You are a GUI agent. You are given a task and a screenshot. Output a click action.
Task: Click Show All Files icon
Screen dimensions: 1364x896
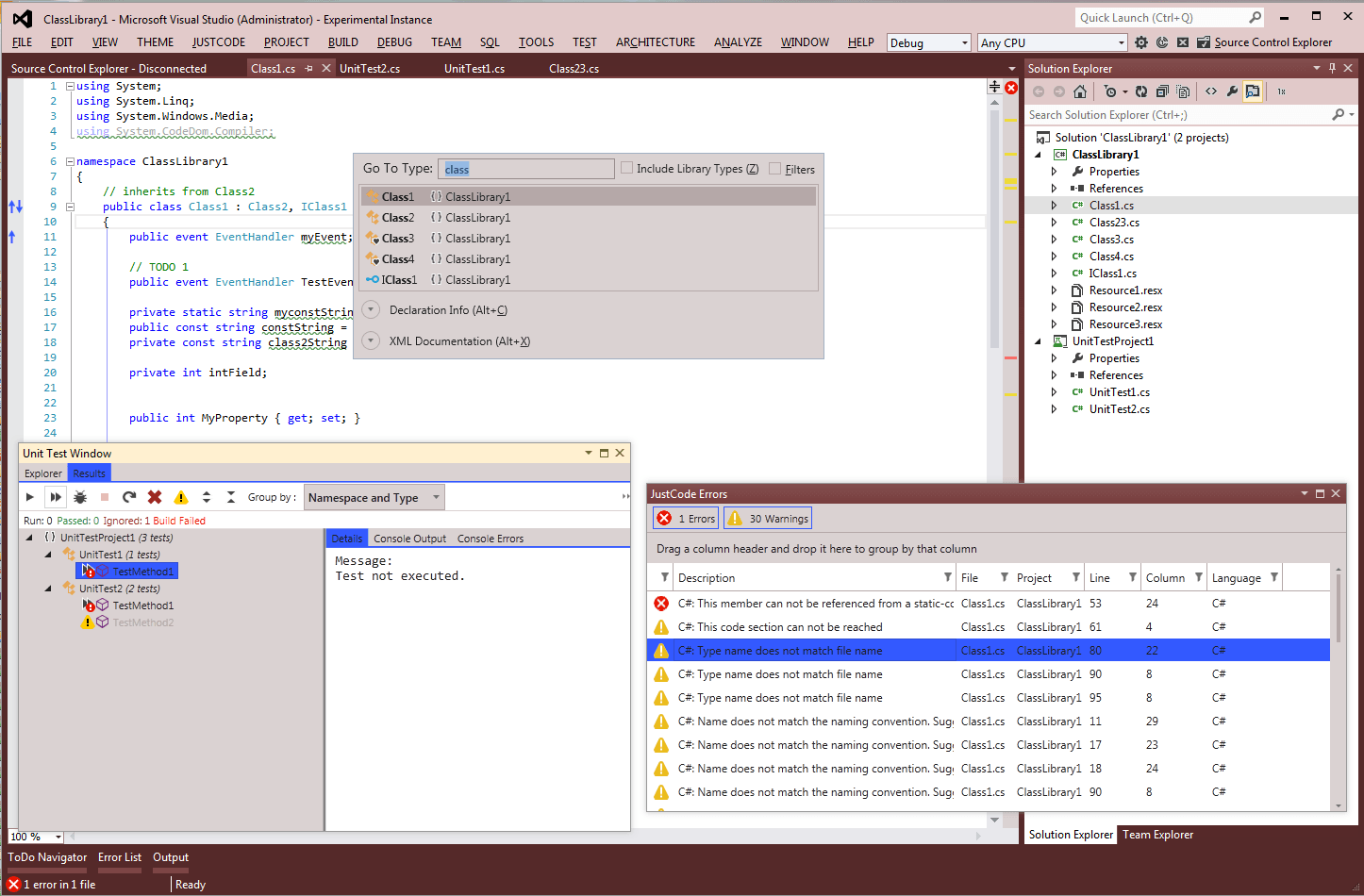1183,91
